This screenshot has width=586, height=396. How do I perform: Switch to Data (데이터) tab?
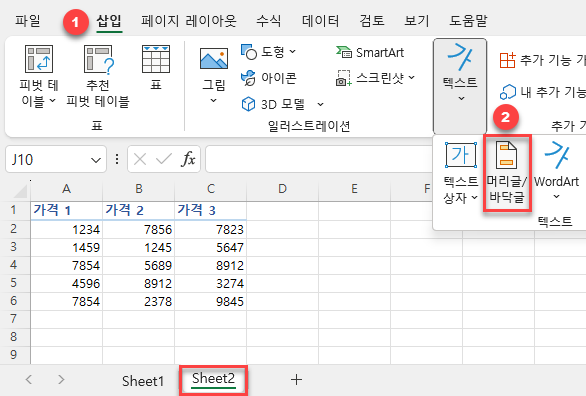[320, 20]
